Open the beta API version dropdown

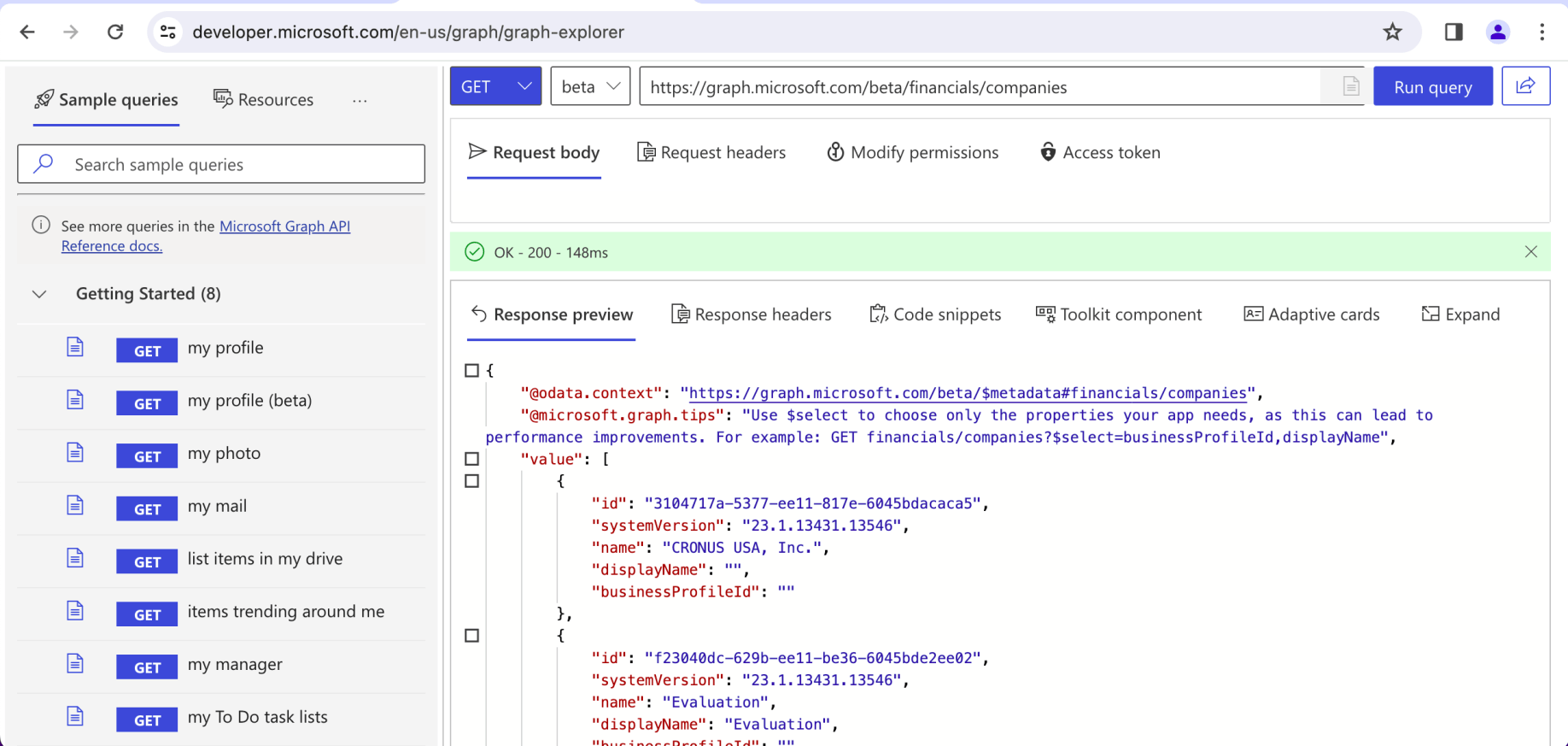[590, 86]
